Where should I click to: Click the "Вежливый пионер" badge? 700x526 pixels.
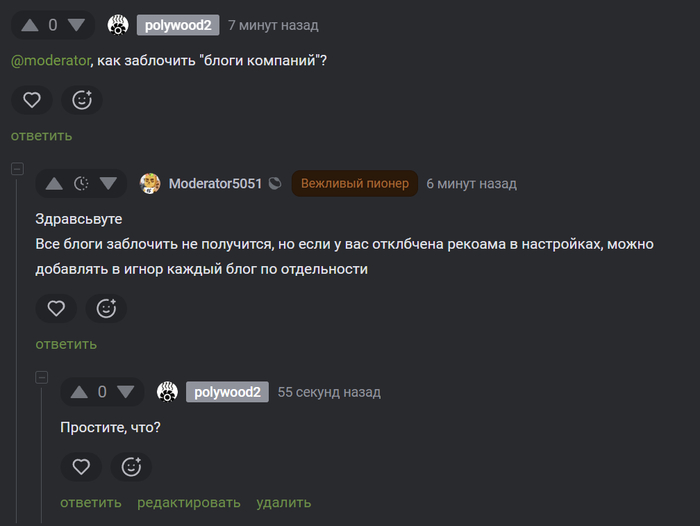tap(355, 184)
